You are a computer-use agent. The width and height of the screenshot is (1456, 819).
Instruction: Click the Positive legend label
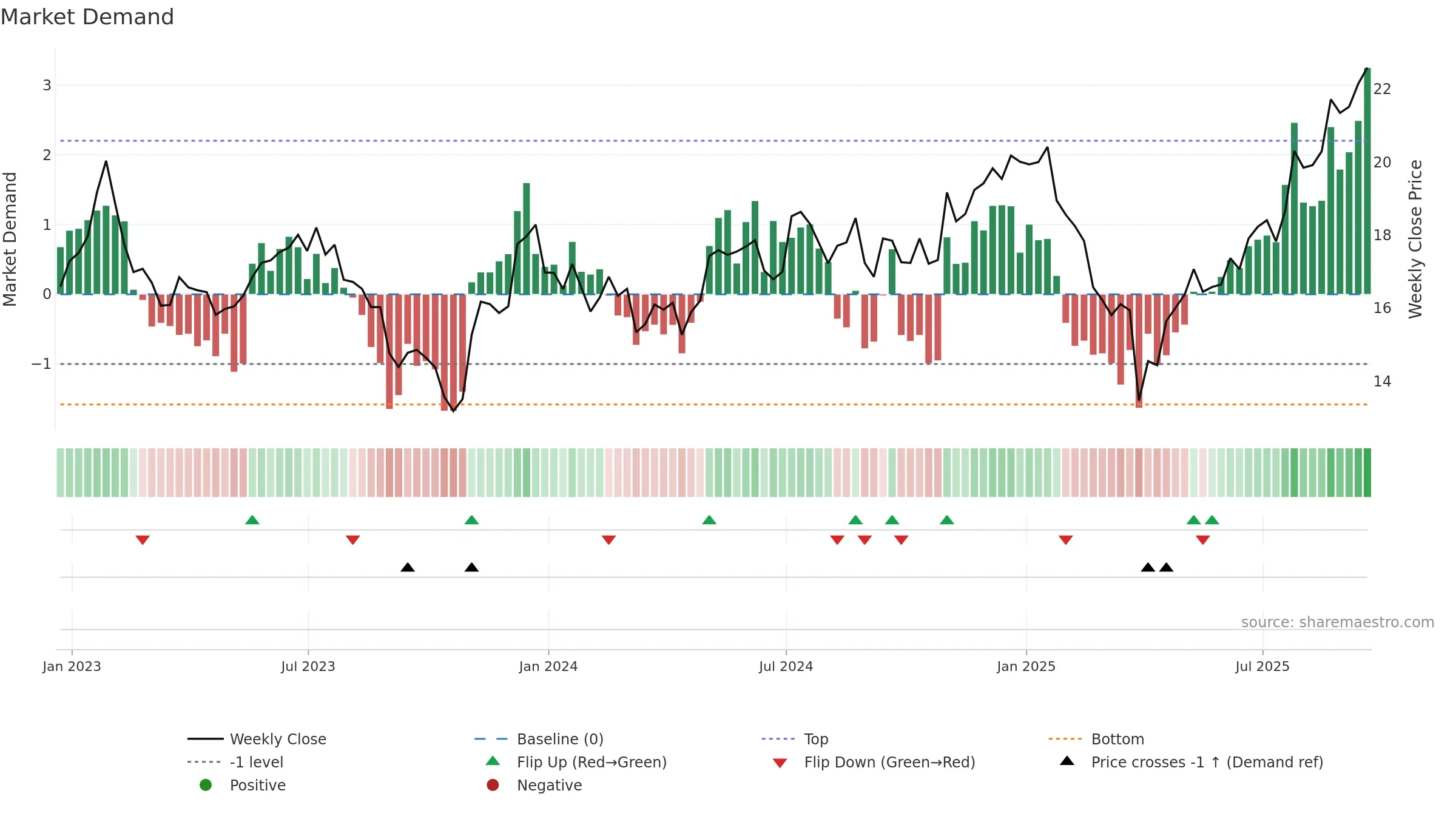click(x=257, y=785)
